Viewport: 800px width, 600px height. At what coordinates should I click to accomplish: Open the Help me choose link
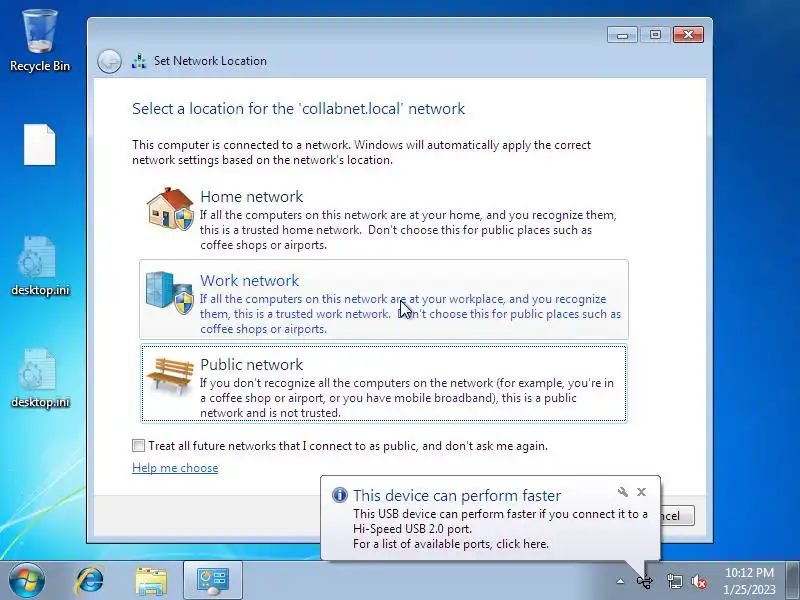pyautogui.click(x=175, y=468)
